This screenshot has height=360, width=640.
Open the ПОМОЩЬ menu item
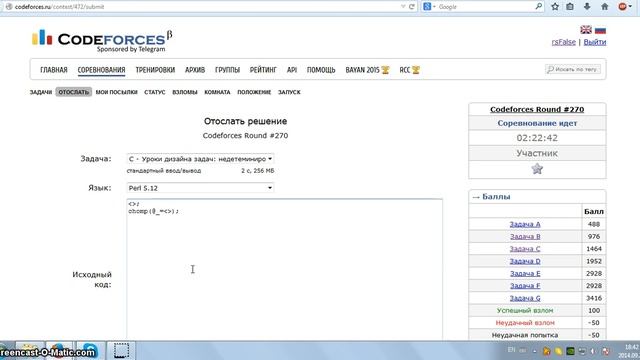321,70
